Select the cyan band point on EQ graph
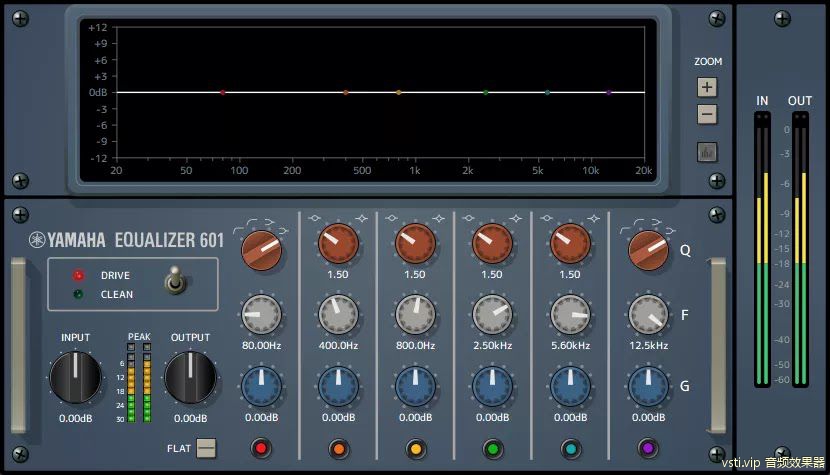 (547, 92)
